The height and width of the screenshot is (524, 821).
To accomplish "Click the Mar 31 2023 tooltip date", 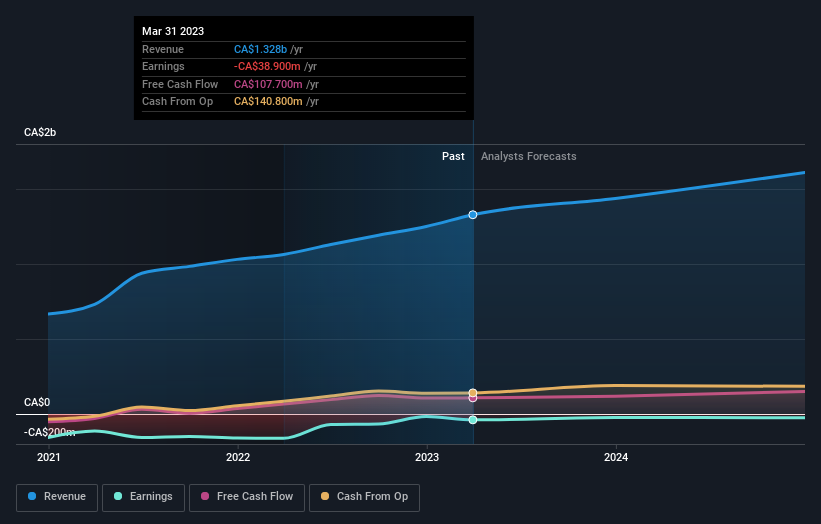I will (x=173, y=31).
